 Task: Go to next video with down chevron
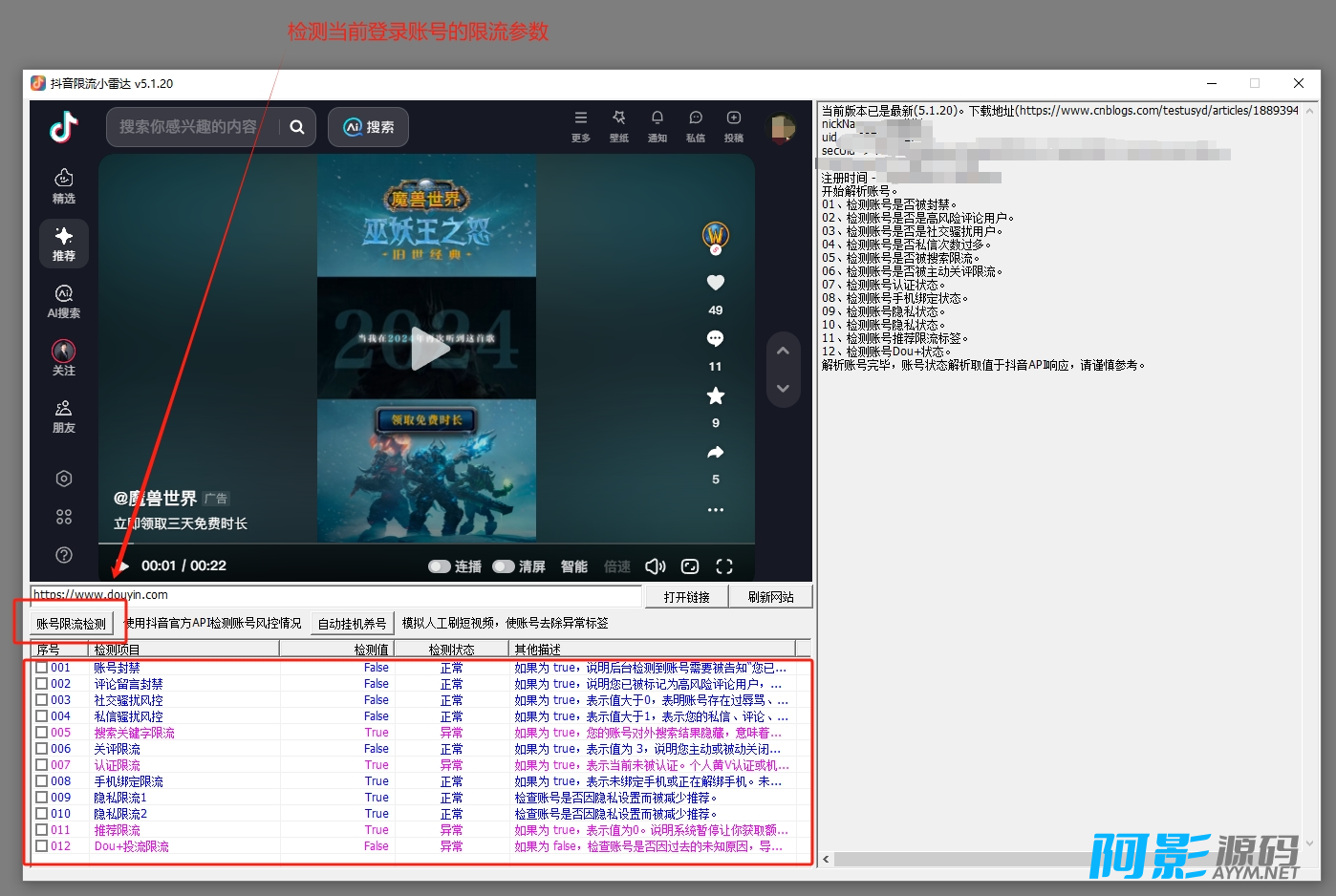(x=784, y=389)
